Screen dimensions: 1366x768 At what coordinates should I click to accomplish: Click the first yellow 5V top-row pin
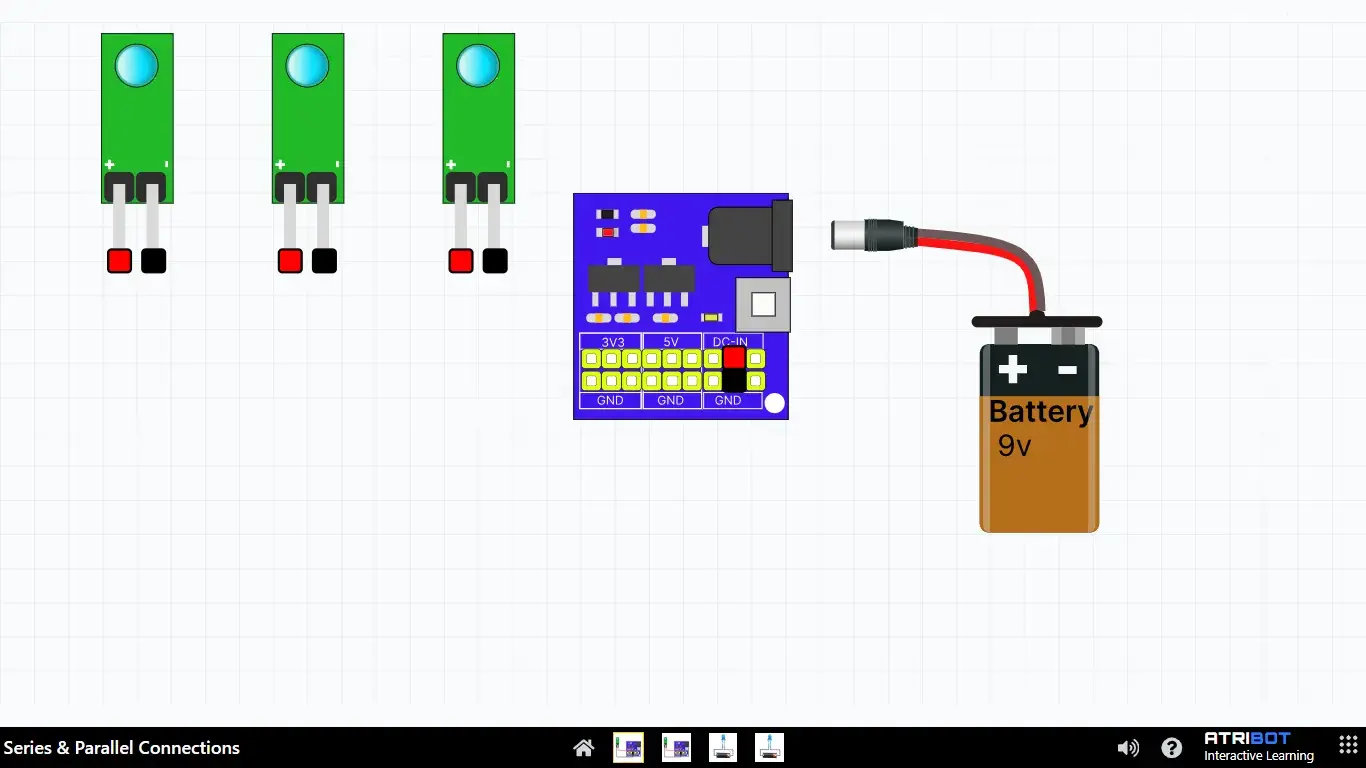click(652, 358)
